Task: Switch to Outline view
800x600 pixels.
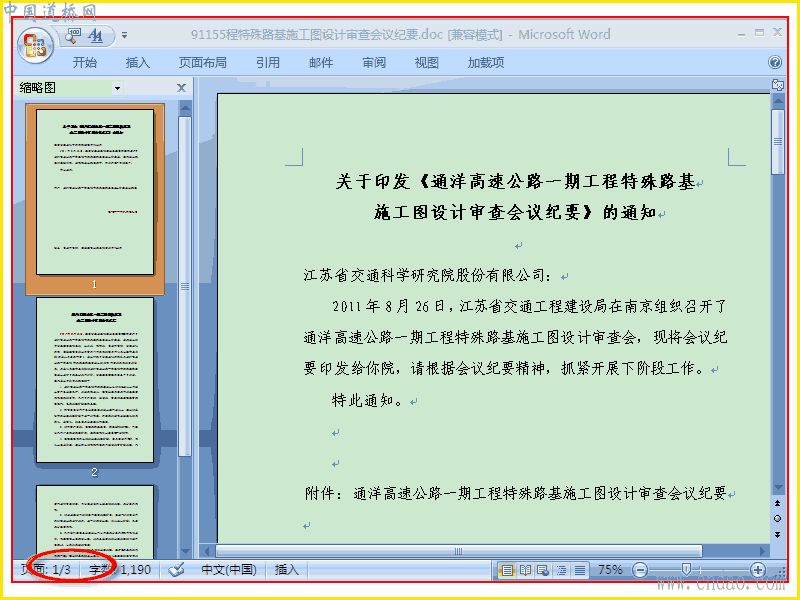Action: tap(561, 570)
